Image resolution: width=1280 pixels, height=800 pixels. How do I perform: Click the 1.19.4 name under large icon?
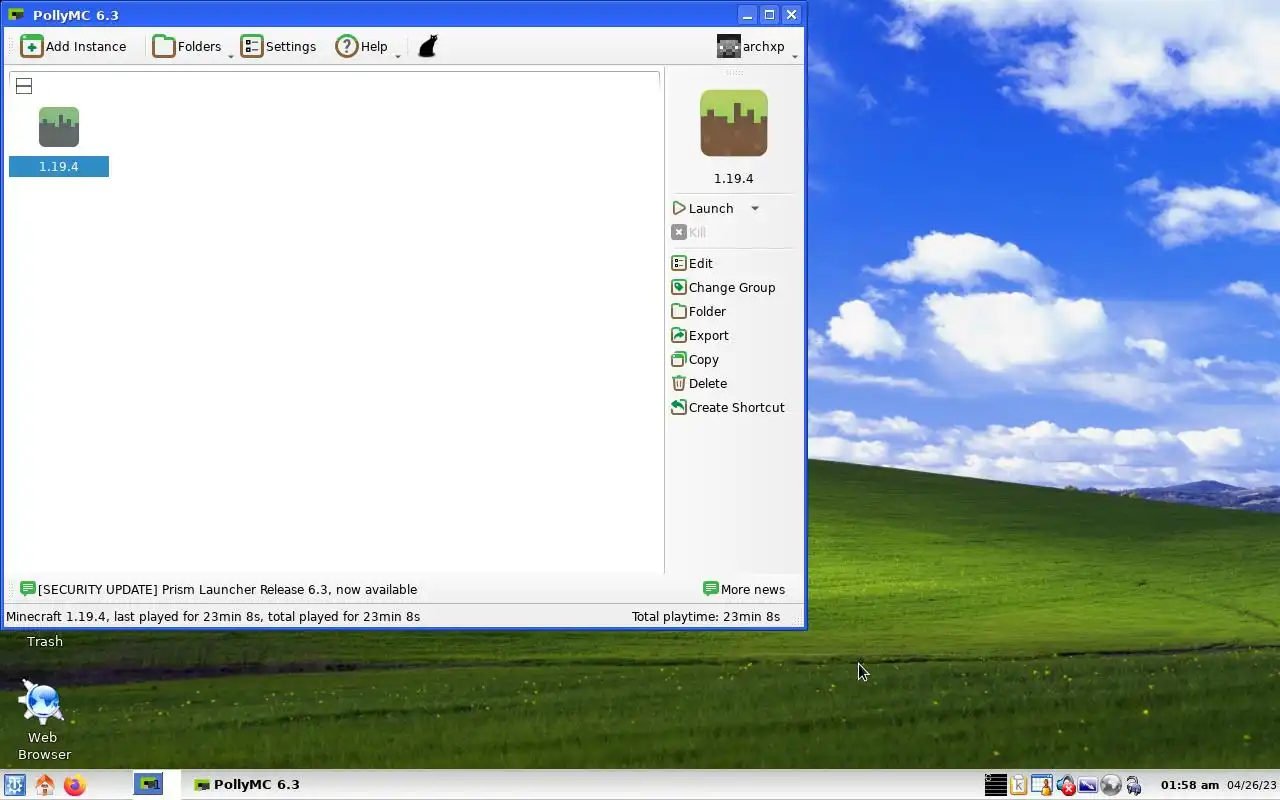(x=734, y=178)
